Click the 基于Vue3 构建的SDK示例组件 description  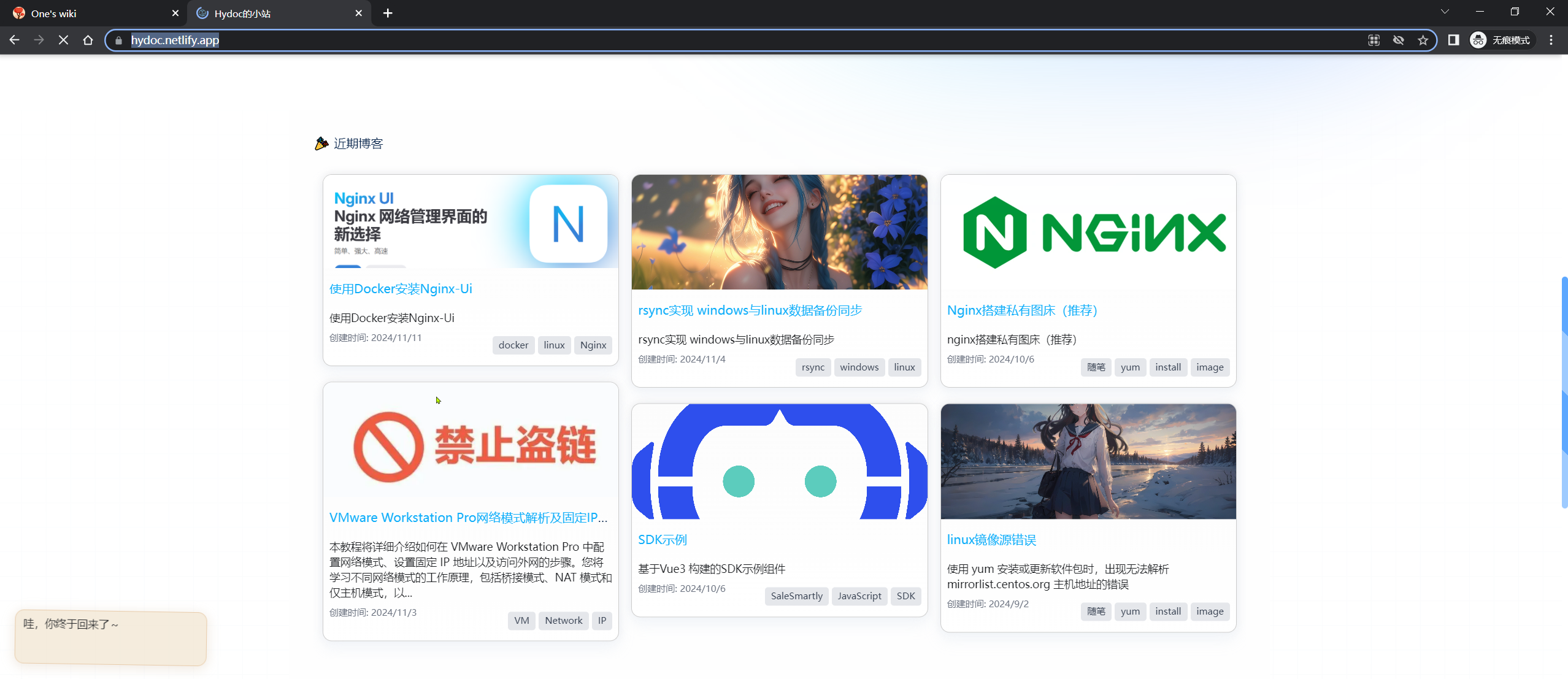712,569
